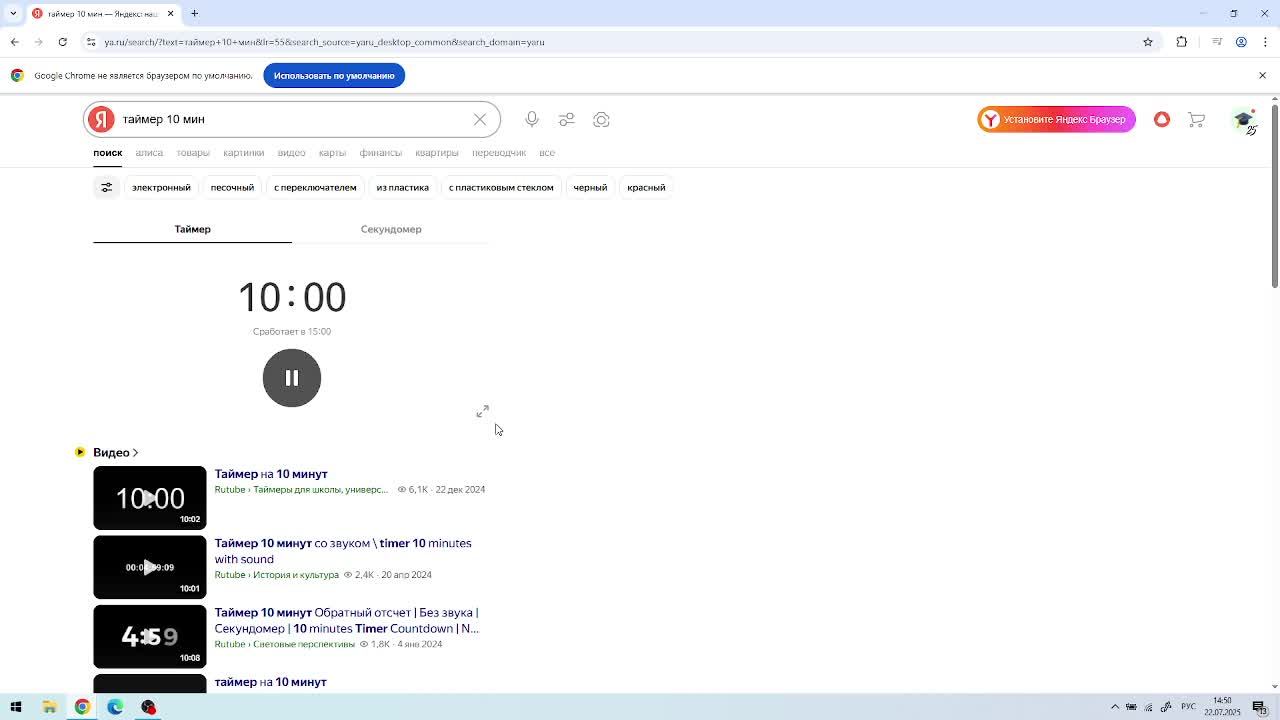Screen dimensions: 1280x720
Task: Open the Chrome three-dot menu
Action: pyautogui.click(x=1266, y=42)
